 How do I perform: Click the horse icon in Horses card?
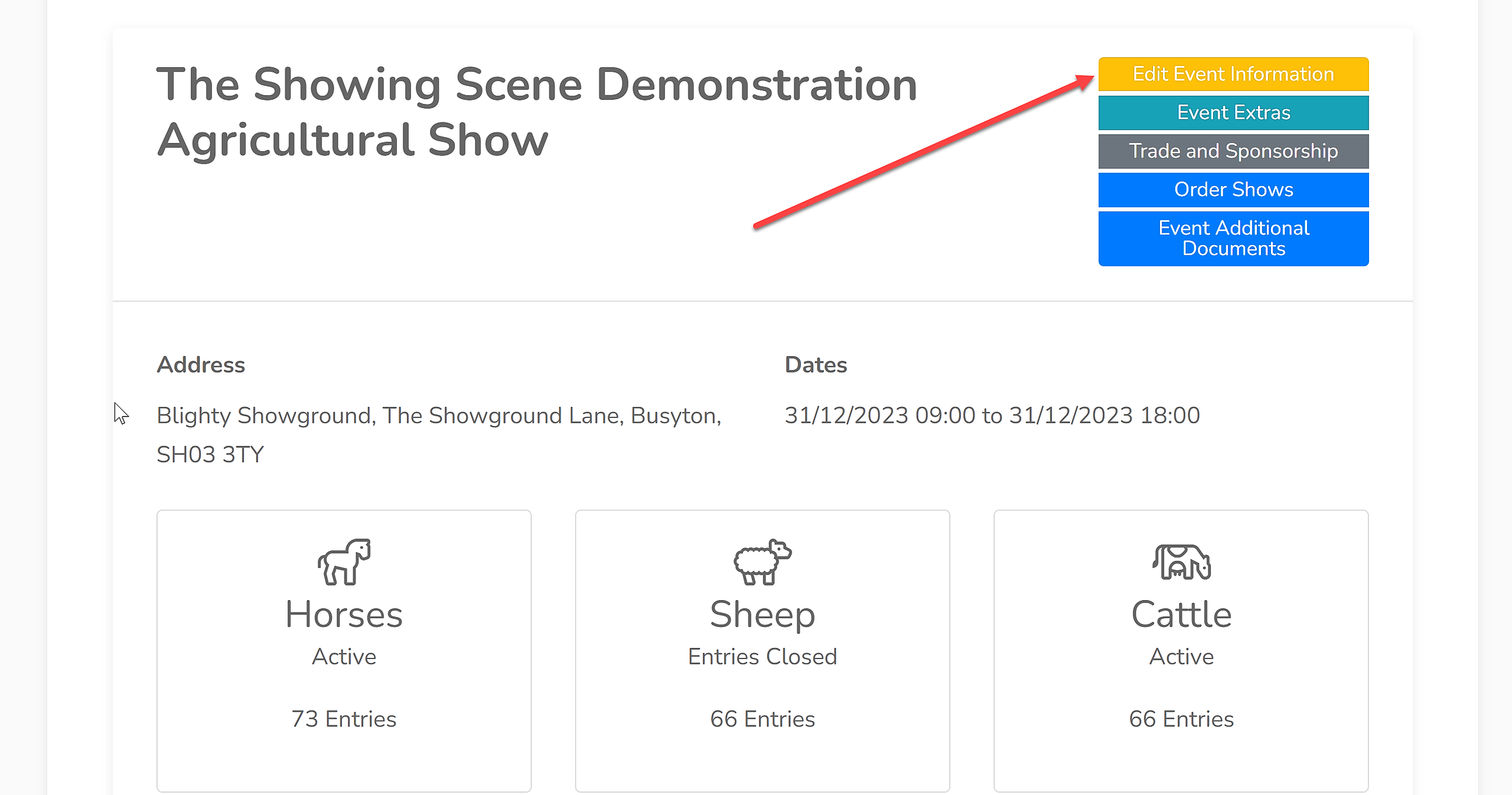coord(344,562)
